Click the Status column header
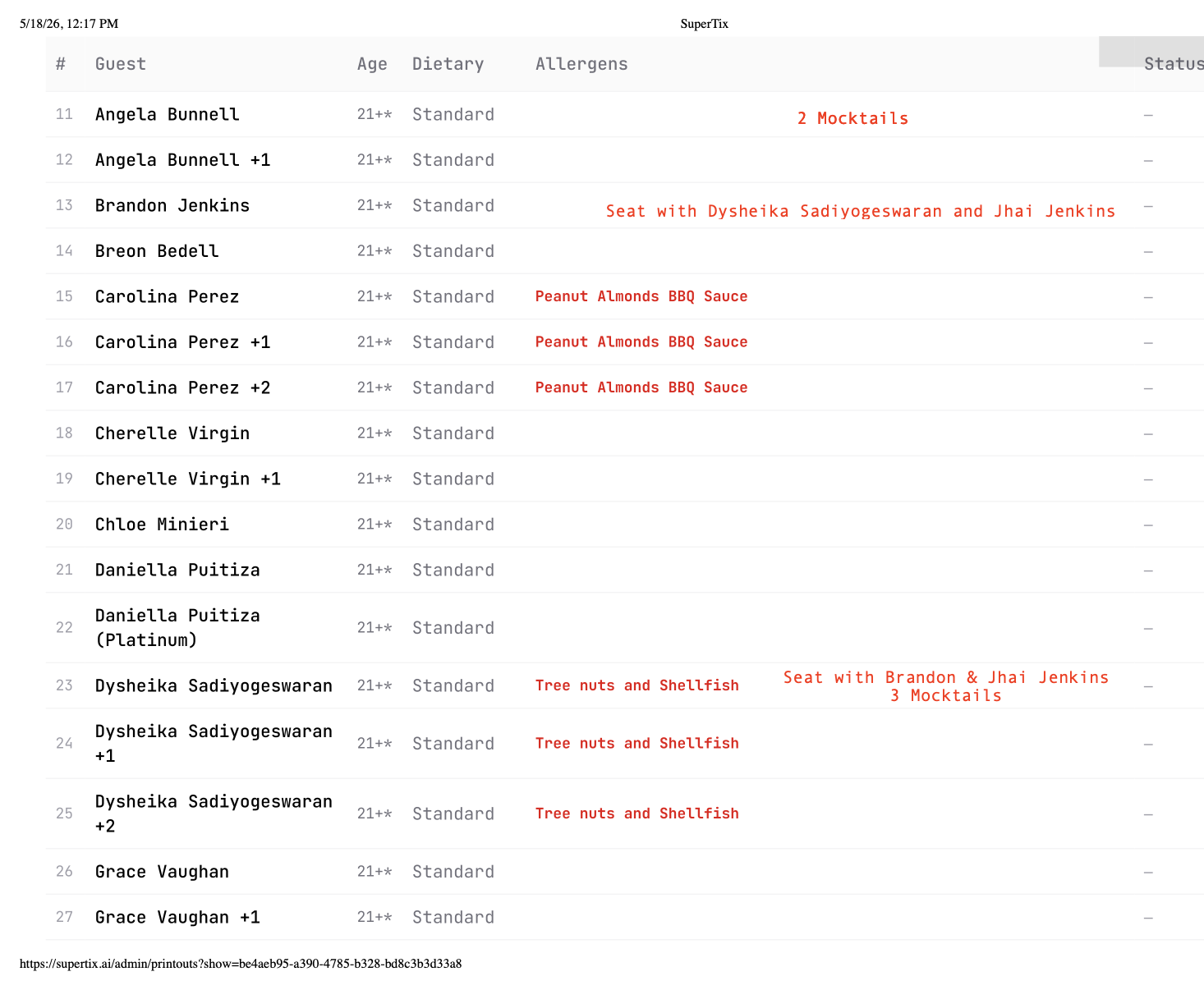Image resolution: width=1204 pixels, height=990 pixels. point(1174,64)
